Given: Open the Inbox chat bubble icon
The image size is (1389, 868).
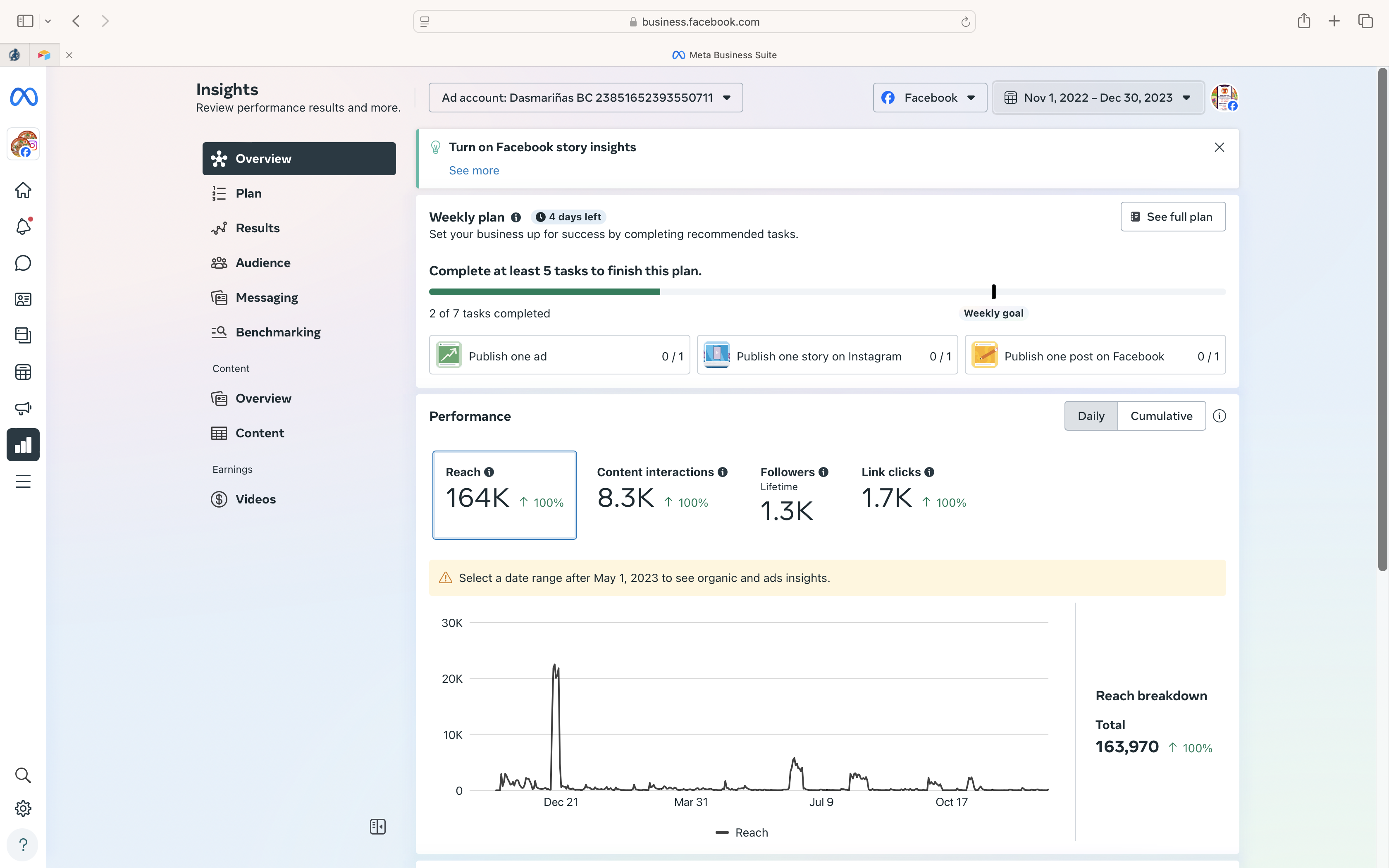Looking at the screenshot, I should pos(23,263).
